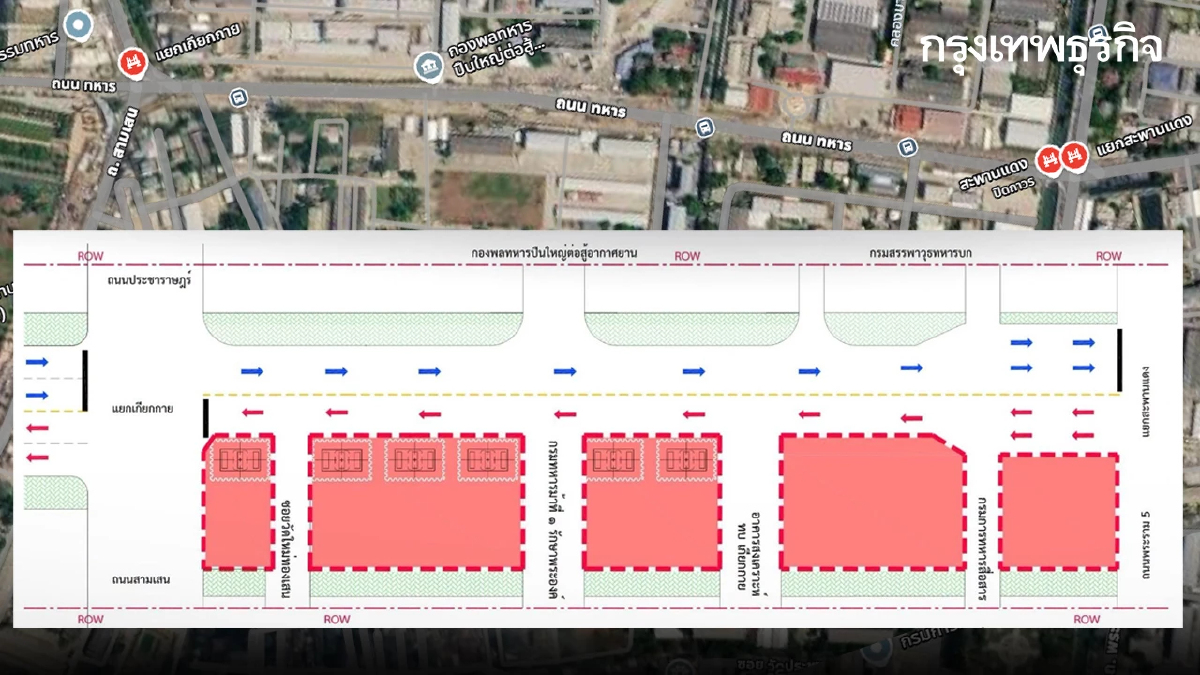
Task: Select the red marker above ปิดการ text
Action: tap(1049, 158)
